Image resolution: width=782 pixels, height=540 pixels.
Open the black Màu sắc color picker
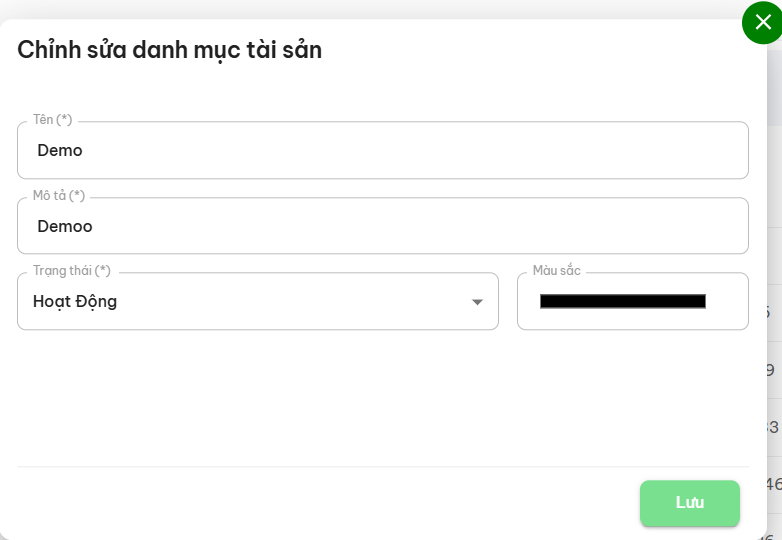[x=622, y=301]
